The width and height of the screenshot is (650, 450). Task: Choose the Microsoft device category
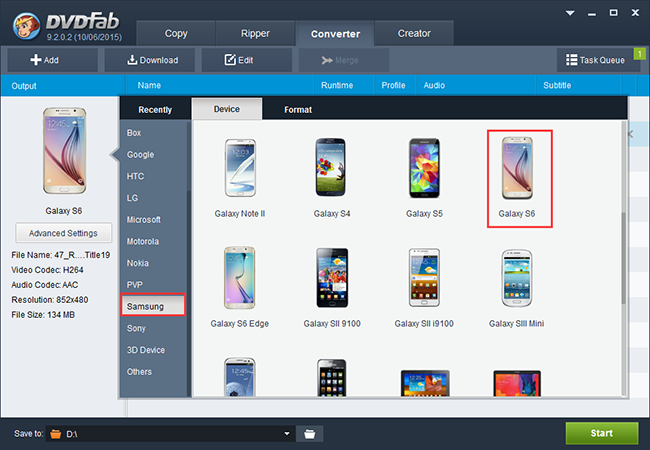[x=153, y=220]
